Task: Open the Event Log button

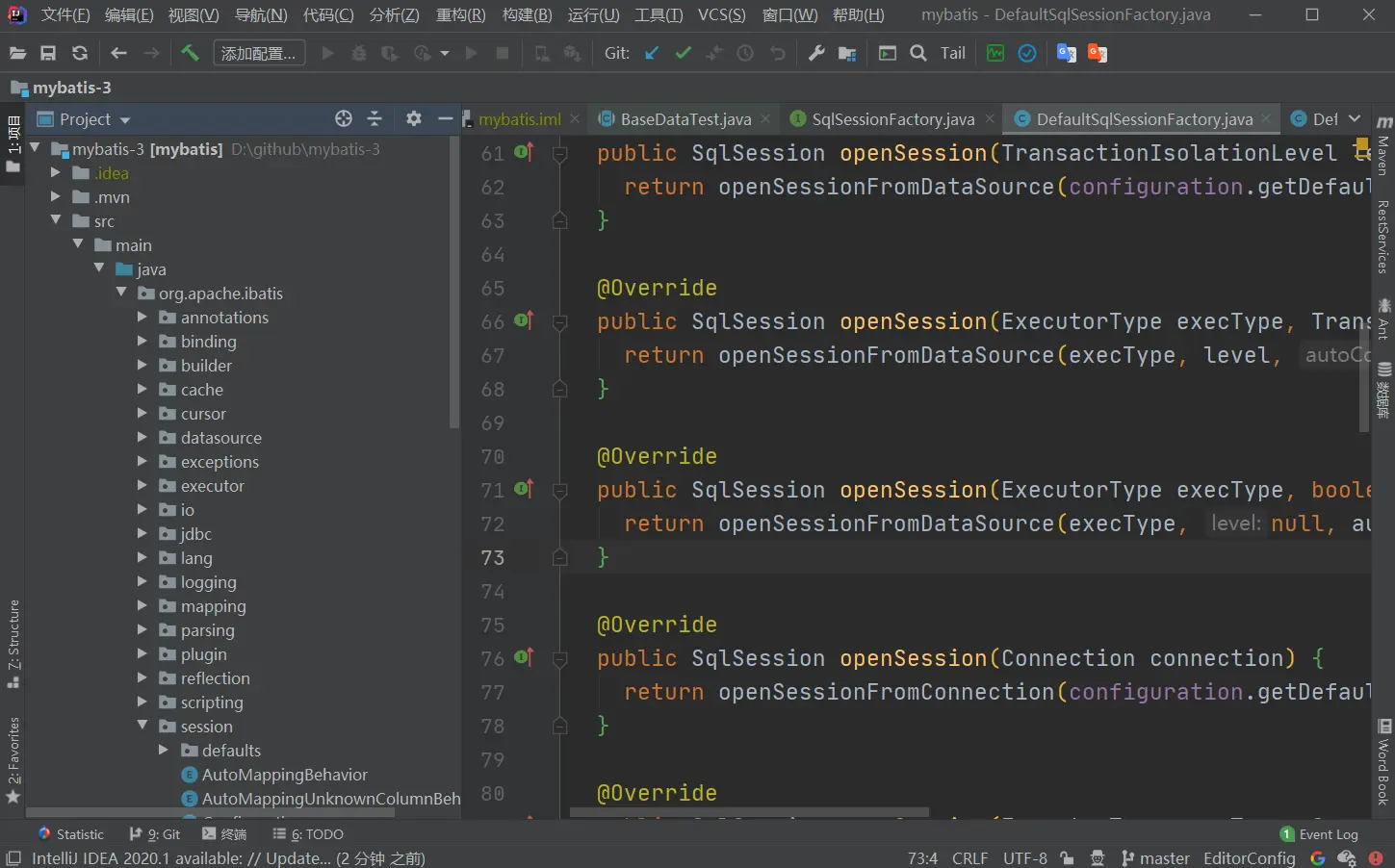Action: (1319, 834)
